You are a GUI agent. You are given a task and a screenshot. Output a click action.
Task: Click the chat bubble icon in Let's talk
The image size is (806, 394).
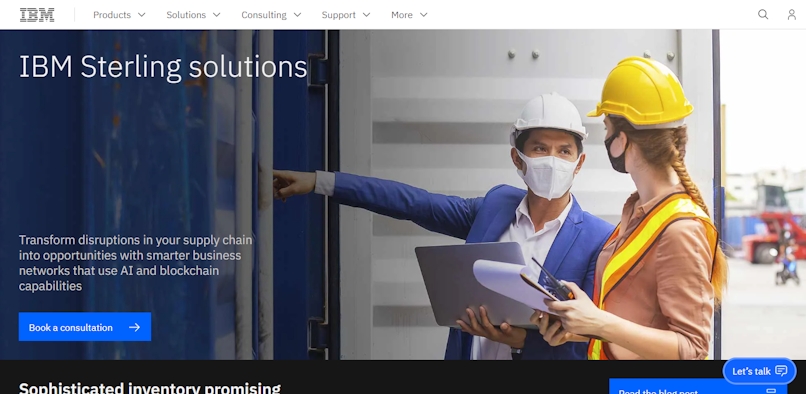click(x=781, y=371)
